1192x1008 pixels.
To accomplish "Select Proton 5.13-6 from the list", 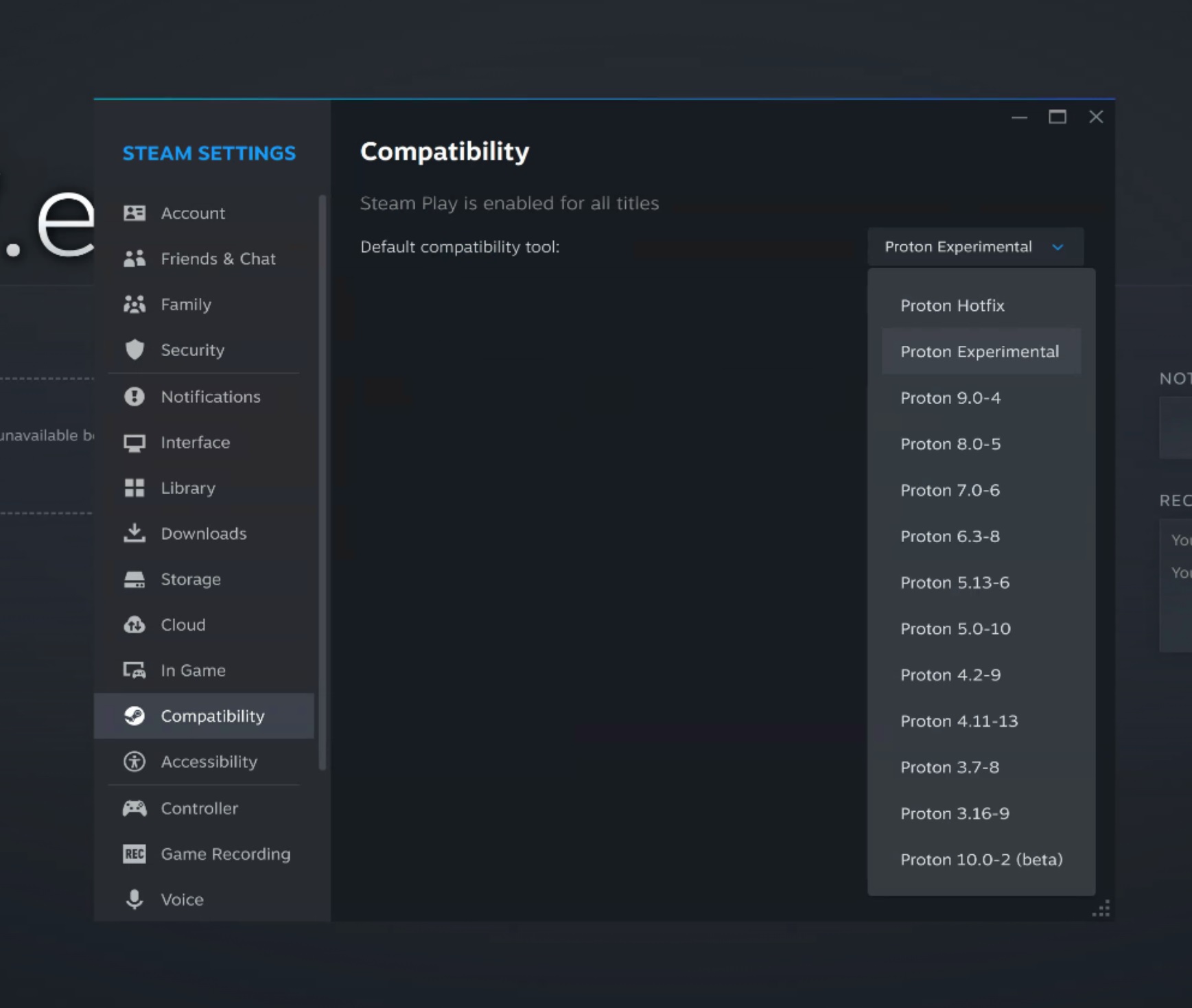I will click(981, 583).
